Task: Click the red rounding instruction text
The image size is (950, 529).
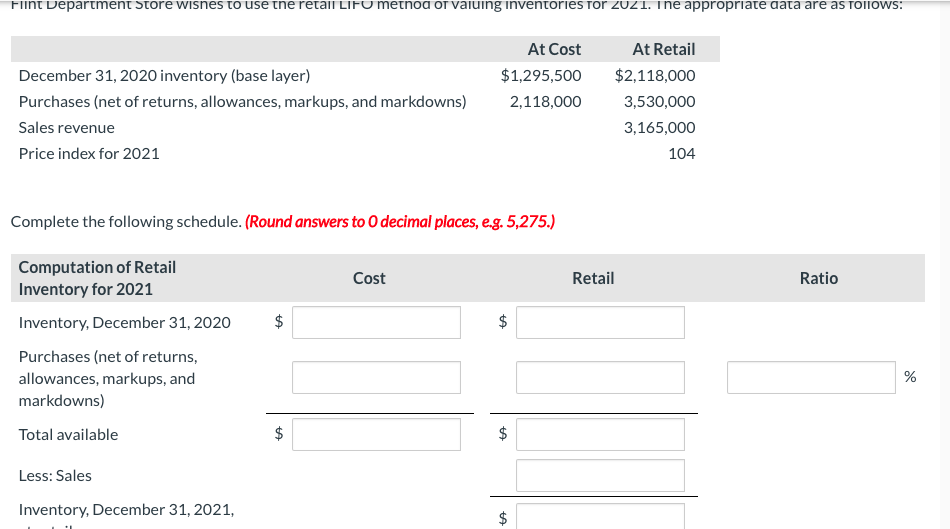Action: (x=400, y=222)
